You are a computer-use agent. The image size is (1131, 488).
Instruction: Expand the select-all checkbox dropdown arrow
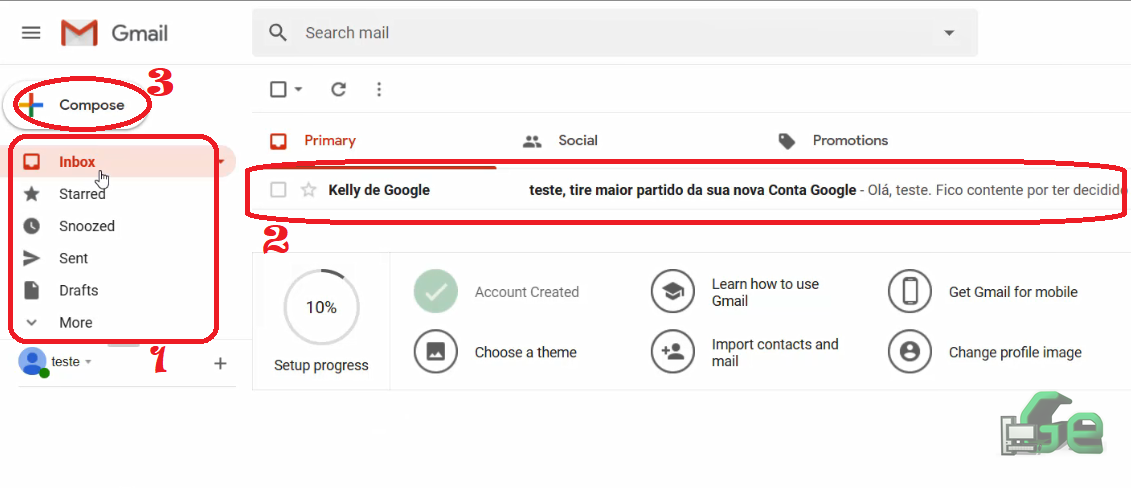pos(298,89)
